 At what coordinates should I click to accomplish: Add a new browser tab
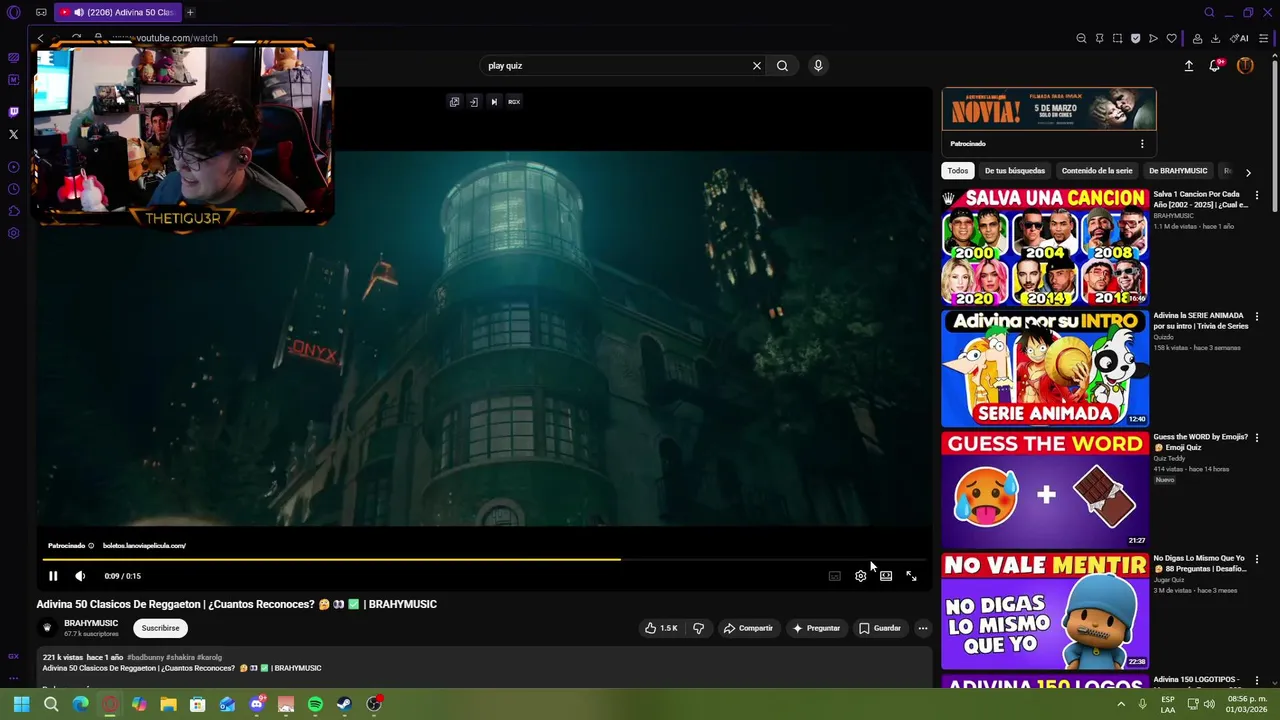[190, 12]
